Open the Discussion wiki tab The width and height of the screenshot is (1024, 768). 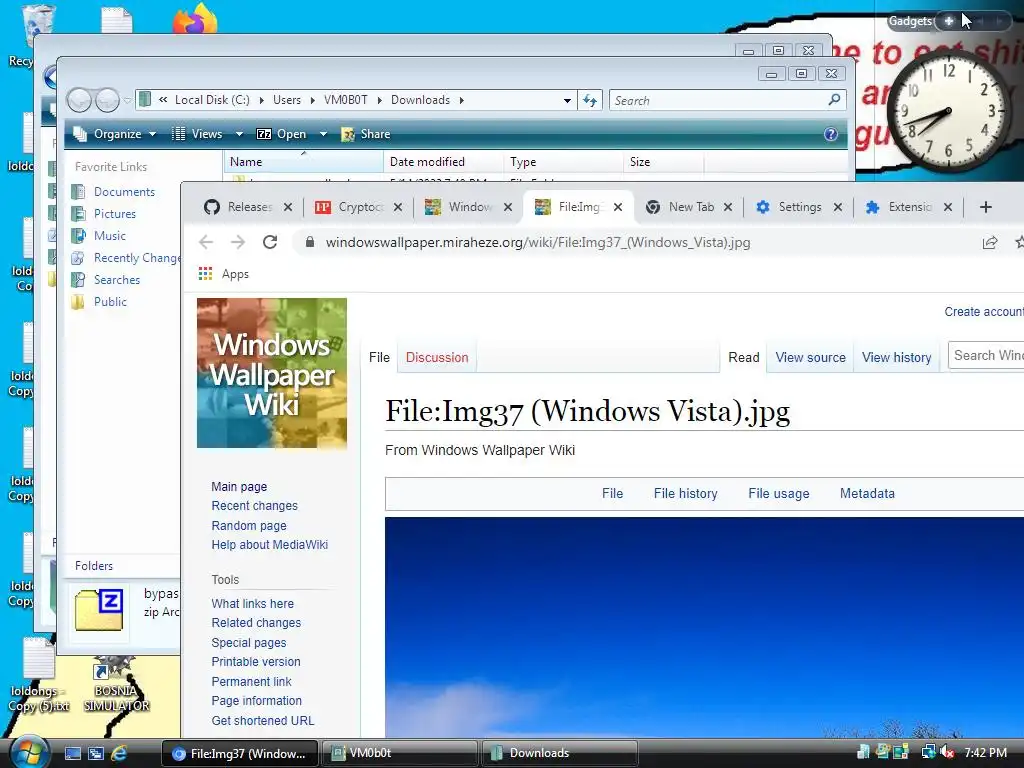(x=437, y=357)
